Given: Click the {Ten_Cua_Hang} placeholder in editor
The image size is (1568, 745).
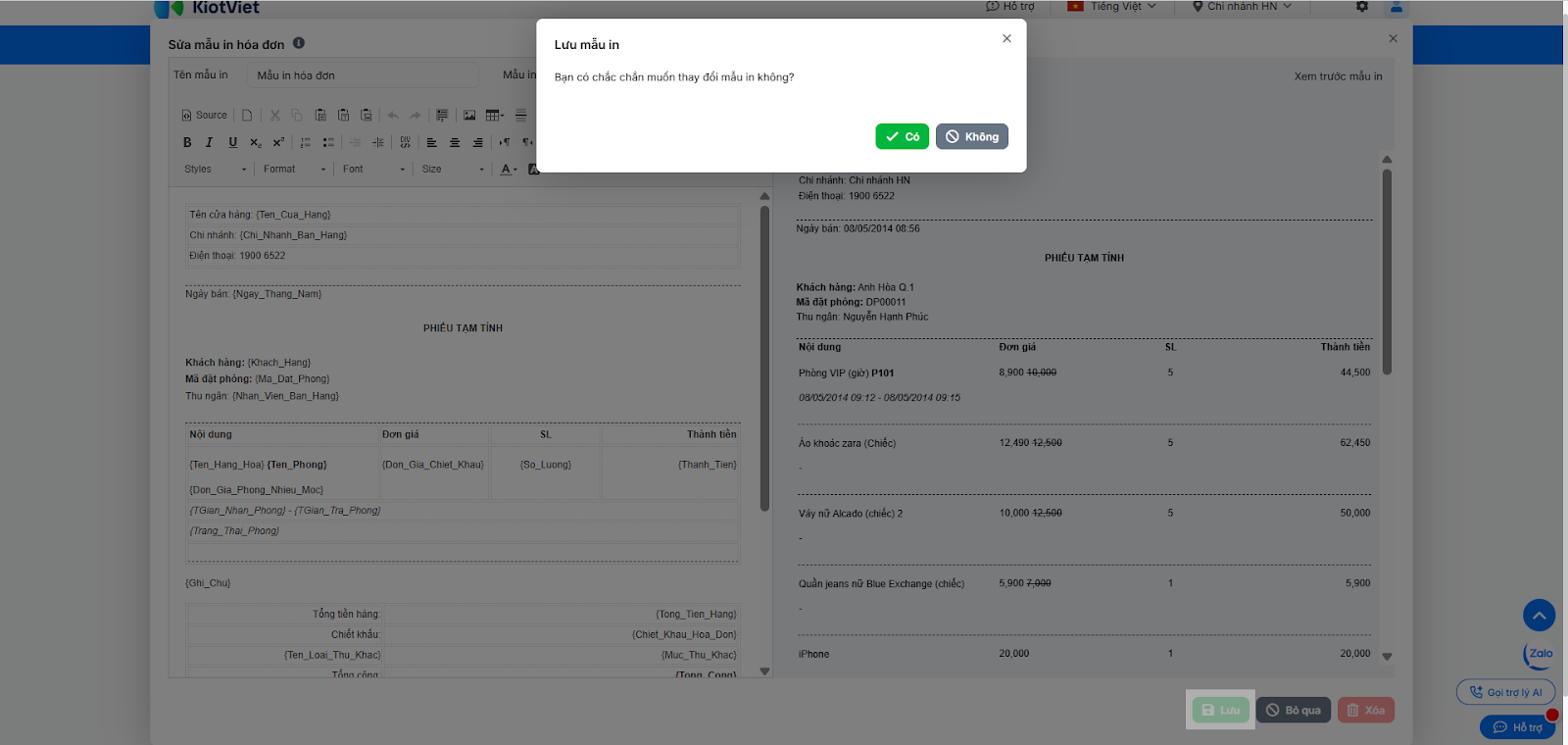Looking at the screenshot, I should coord(293,215).
